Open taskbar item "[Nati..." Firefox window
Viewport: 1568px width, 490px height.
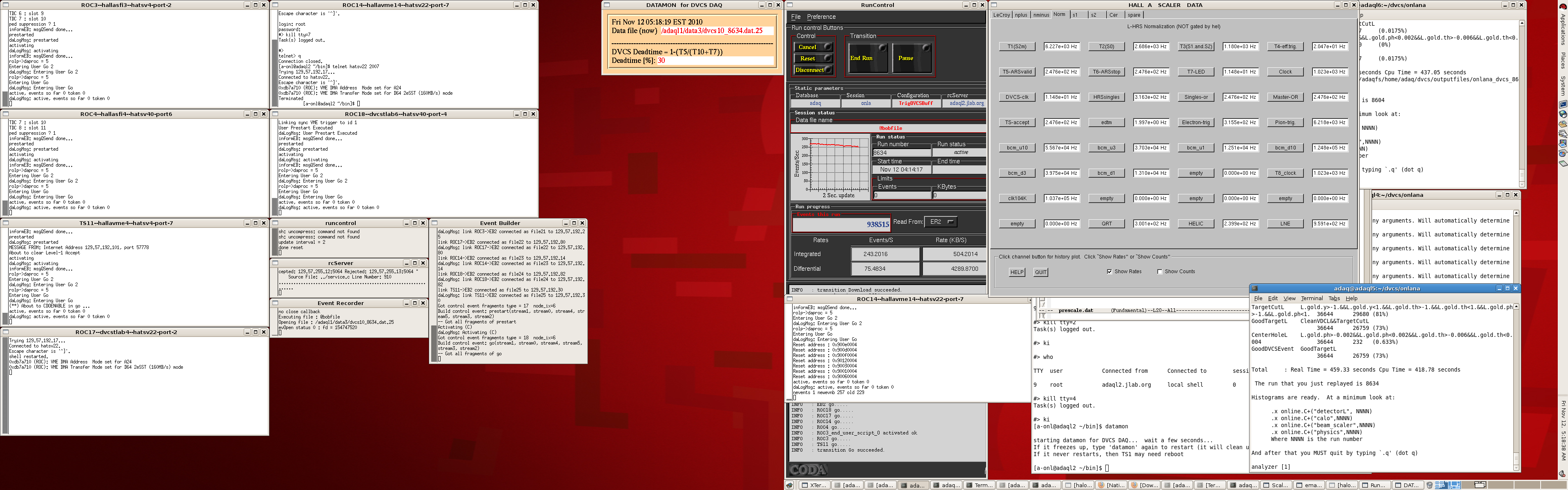1111,485
